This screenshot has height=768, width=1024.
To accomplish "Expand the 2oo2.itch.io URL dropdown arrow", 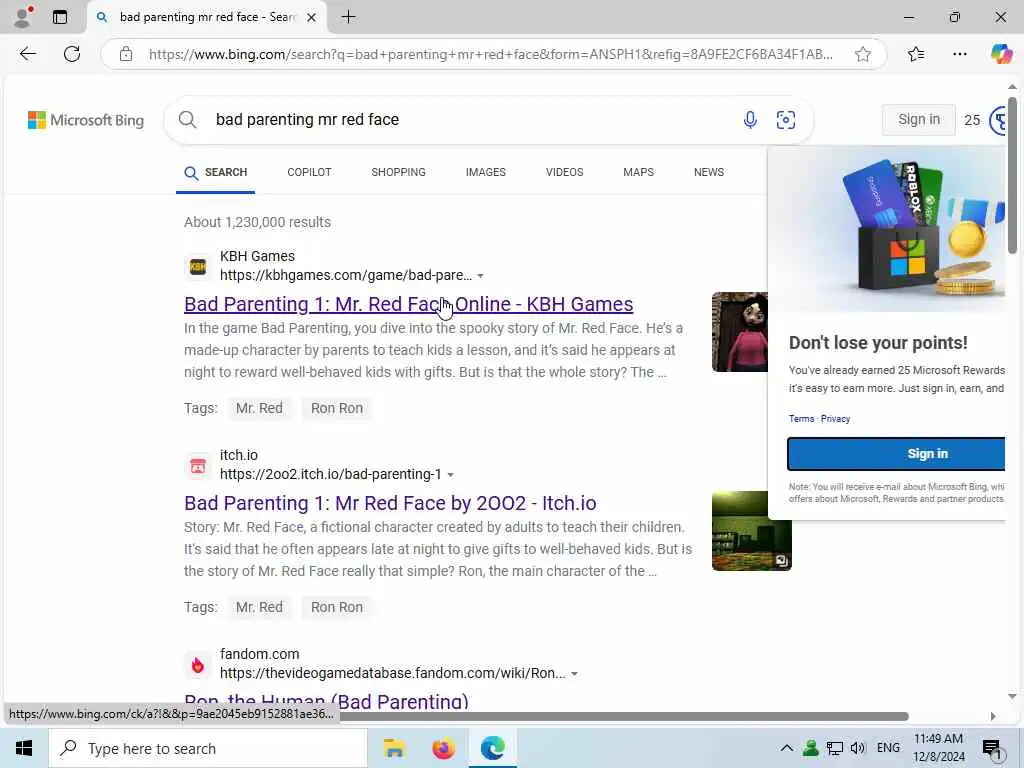I will tap(450, 475).
